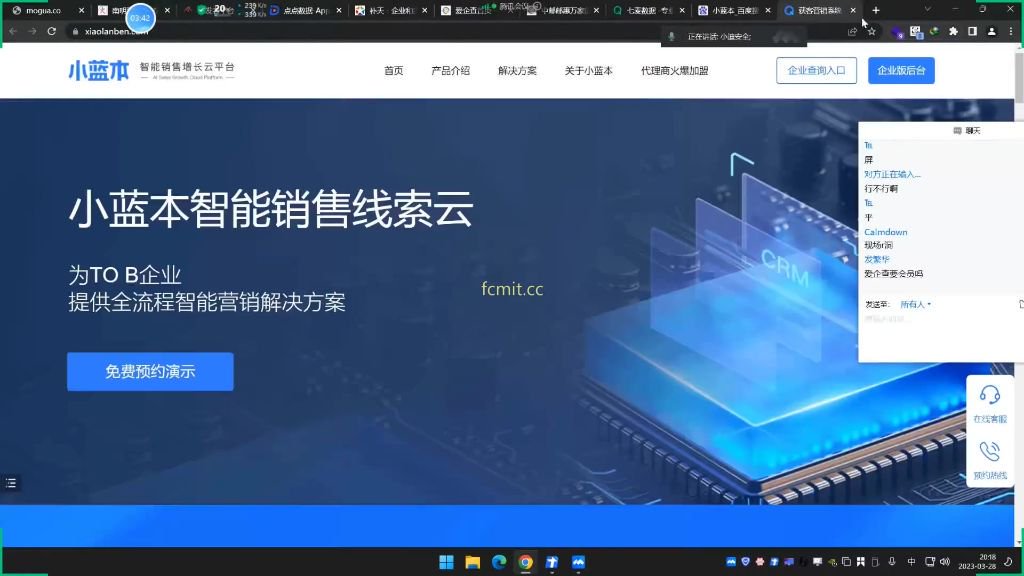Click the 预约热线 phone icon

point(989,451)
